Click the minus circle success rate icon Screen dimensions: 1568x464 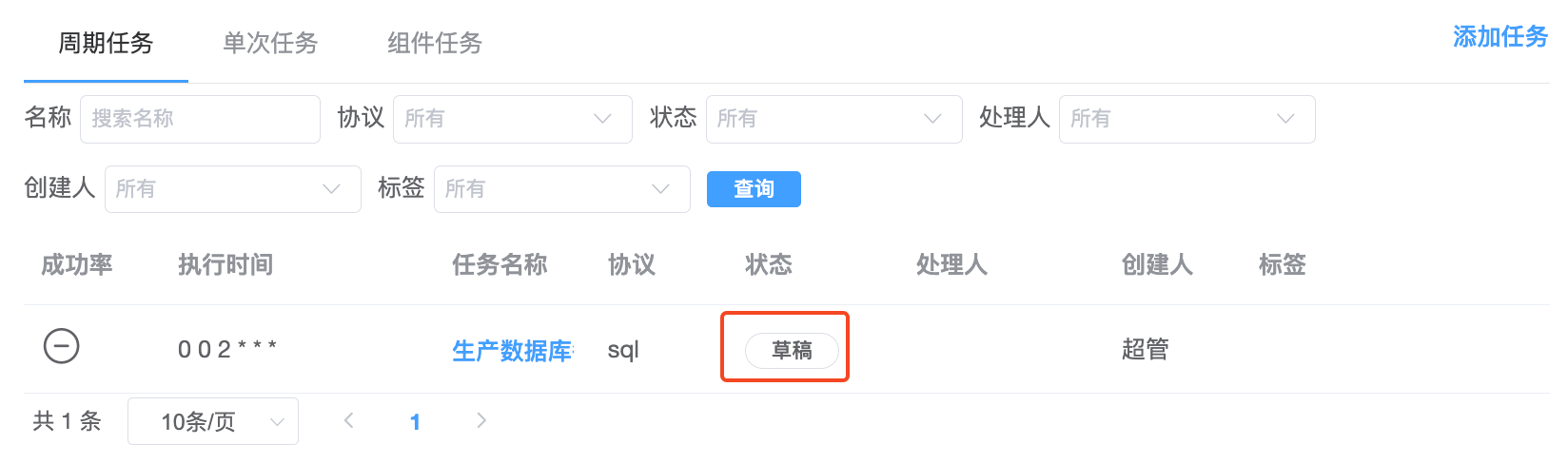(x=62, y=346)
